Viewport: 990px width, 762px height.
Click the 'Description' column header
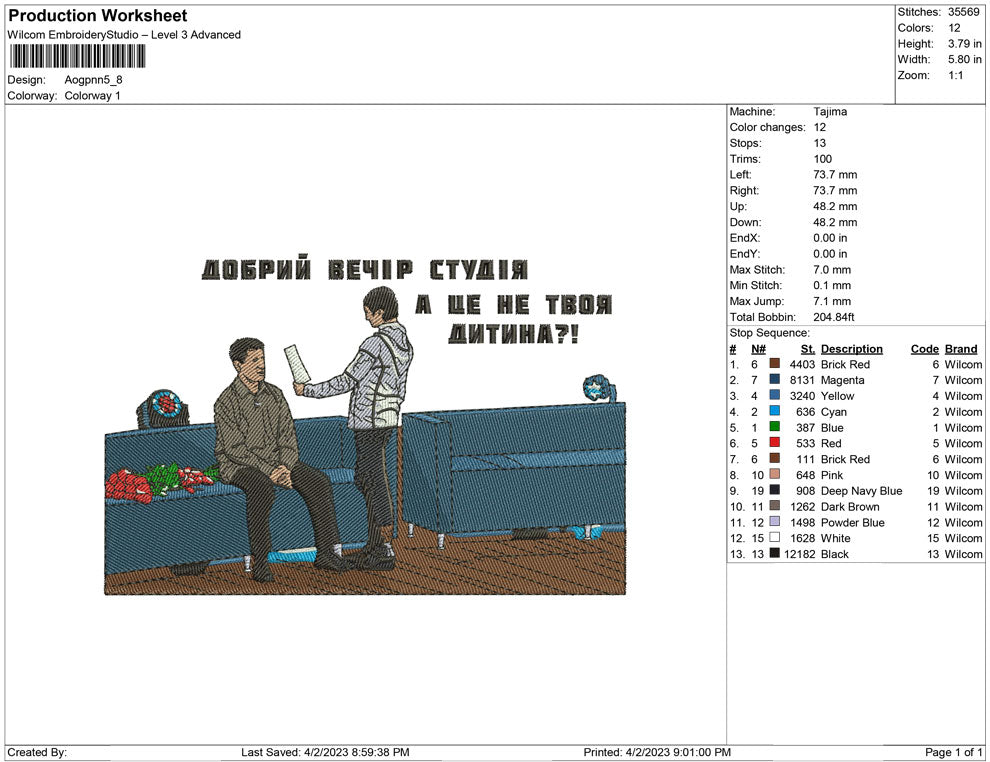[852, 348]
